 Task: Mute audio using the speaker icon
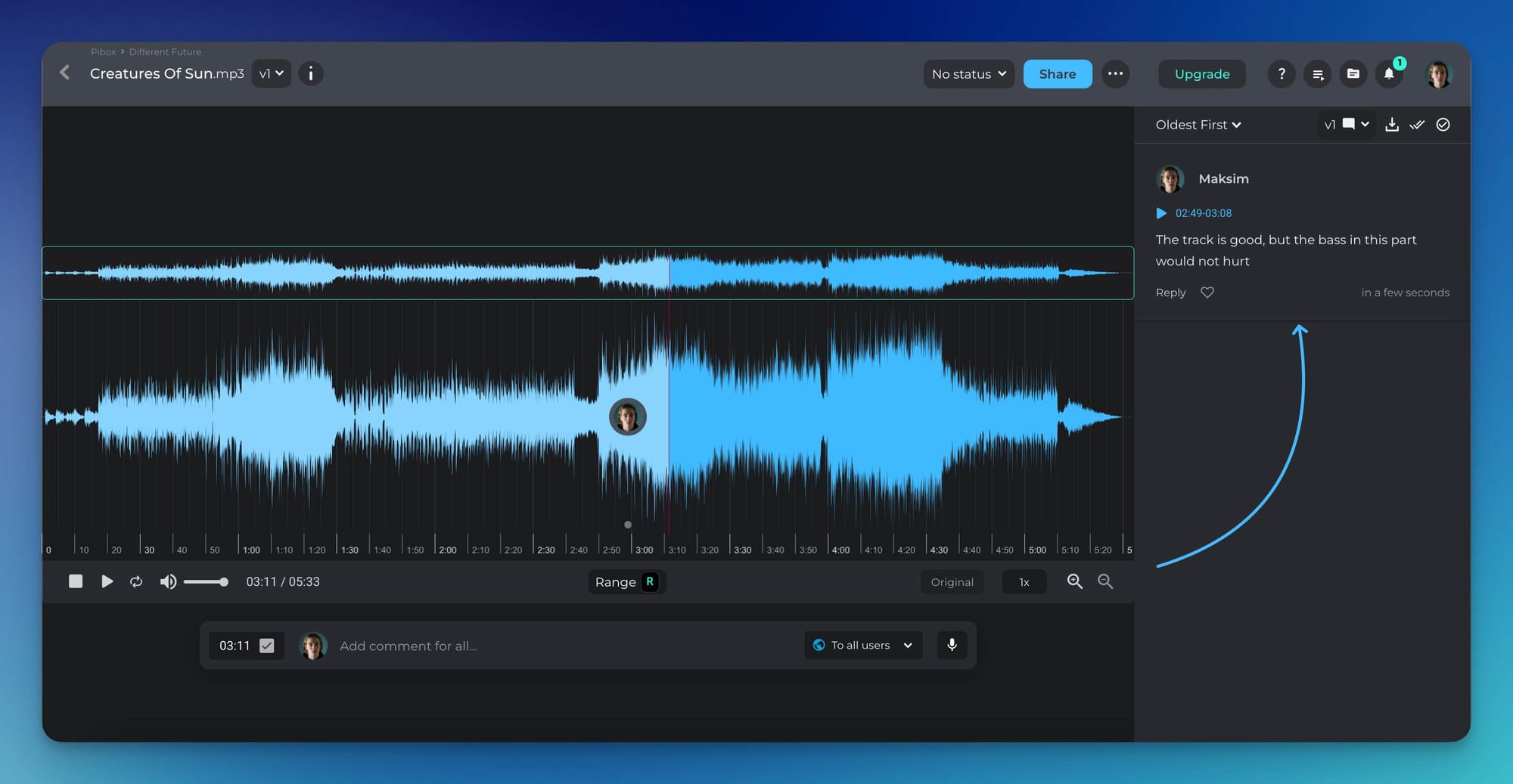[168, 581]
